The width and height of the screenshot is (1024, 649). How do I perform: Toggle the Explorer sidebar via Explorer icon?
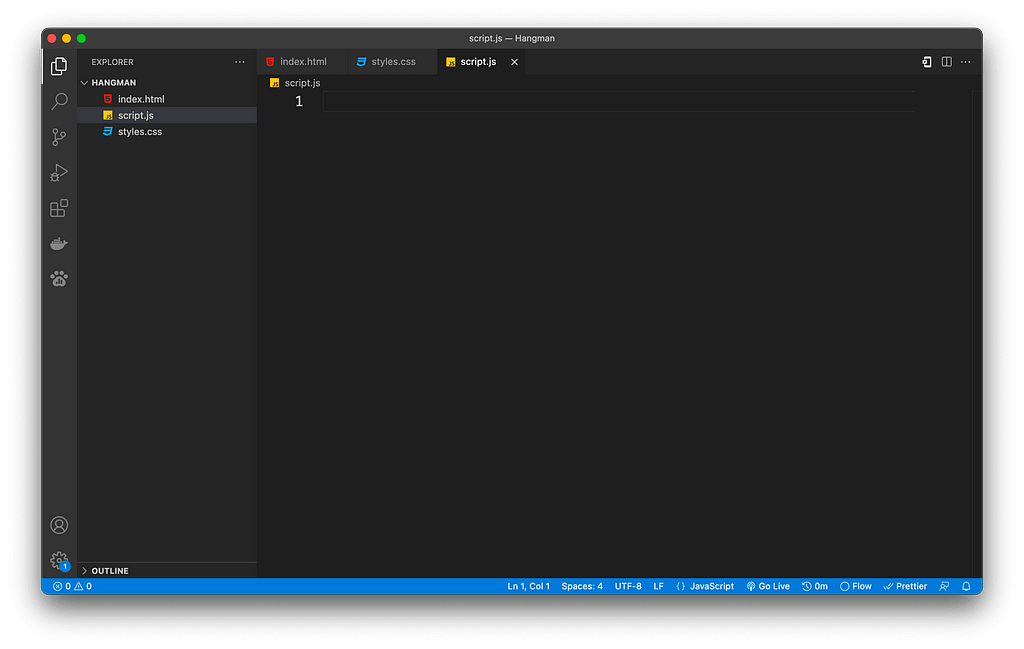pos(59,66)
